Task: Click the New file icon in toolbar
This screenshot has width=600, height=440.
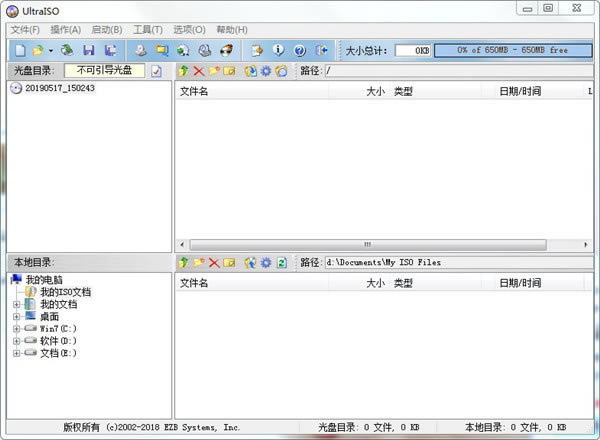Action: click(20, 50)
